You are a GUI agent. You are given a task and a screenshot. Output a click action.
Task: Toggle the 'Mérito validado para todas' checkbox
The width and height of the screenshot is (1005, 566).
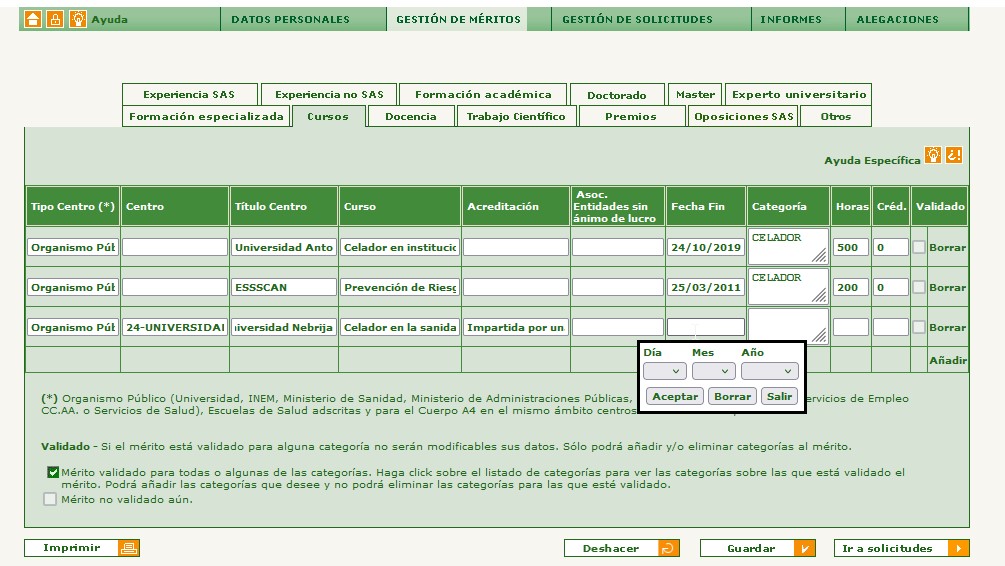pos(53,472)
